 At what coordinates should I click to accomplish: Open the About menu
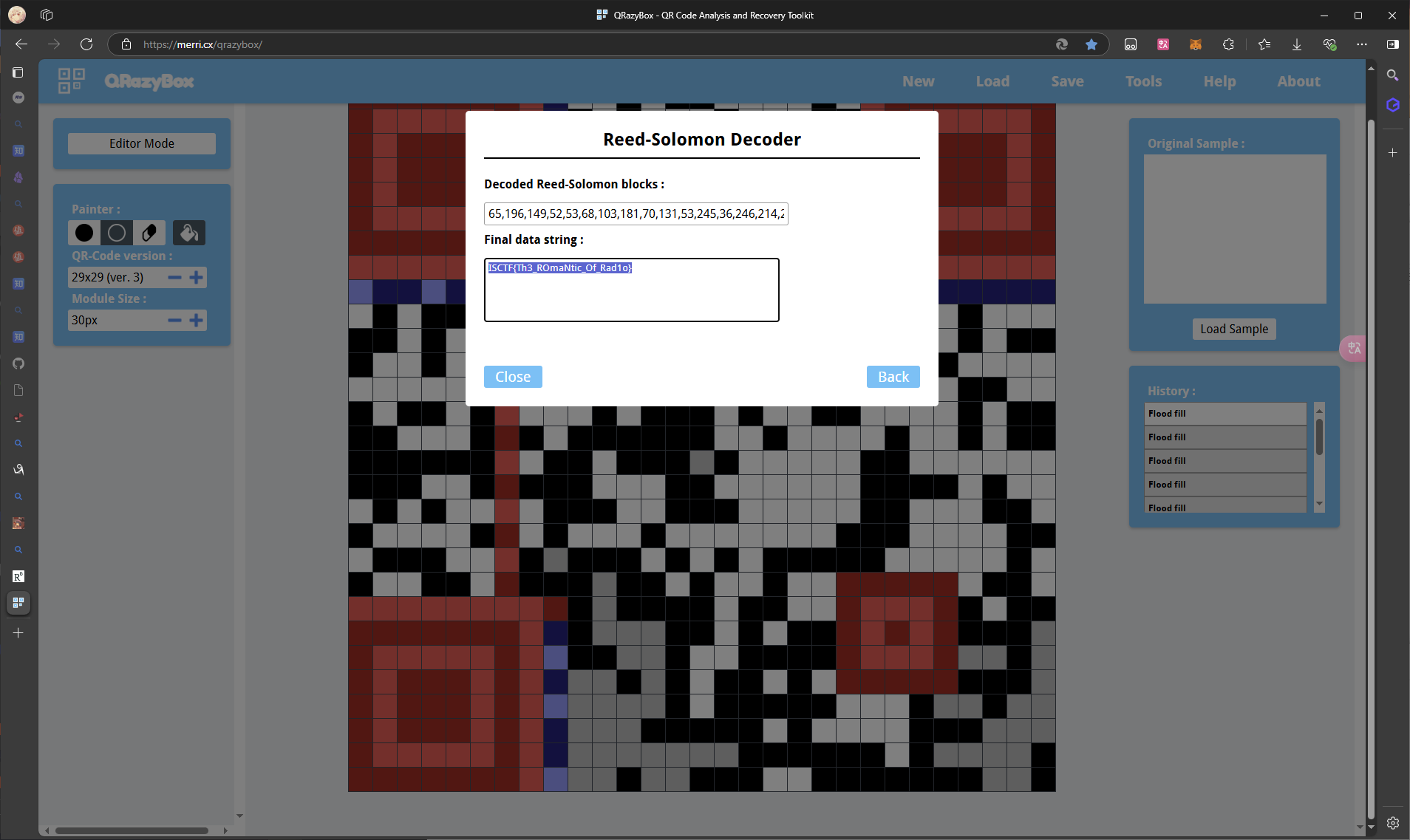click(x=1298, y=81)
